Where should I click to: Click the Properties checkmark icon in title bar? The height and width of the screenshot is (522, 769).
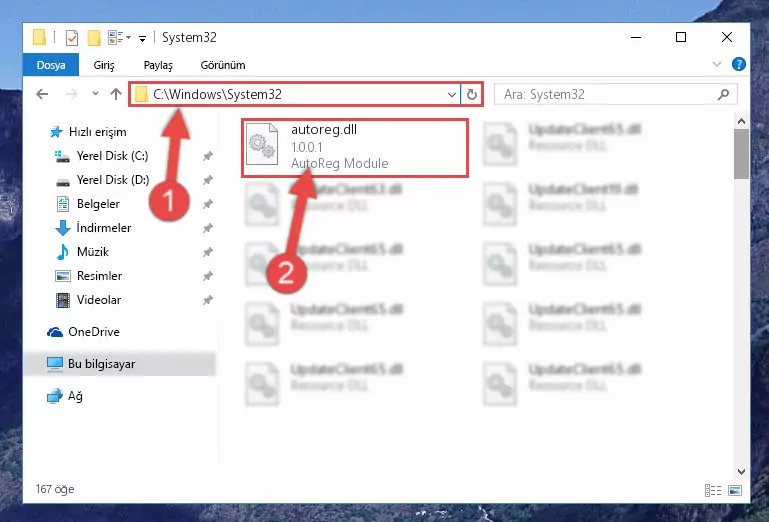(x=72, y=37)
